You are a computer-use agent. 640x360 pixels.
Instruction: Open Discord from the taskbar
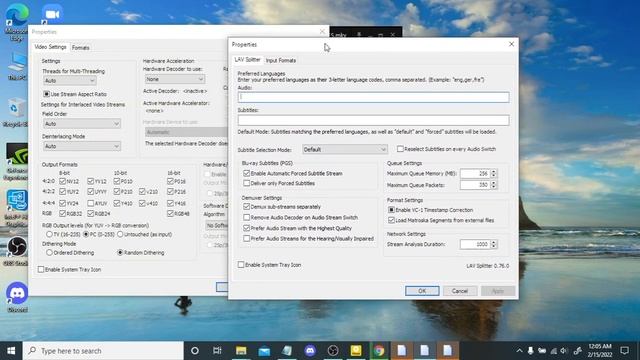coord(310,351)
